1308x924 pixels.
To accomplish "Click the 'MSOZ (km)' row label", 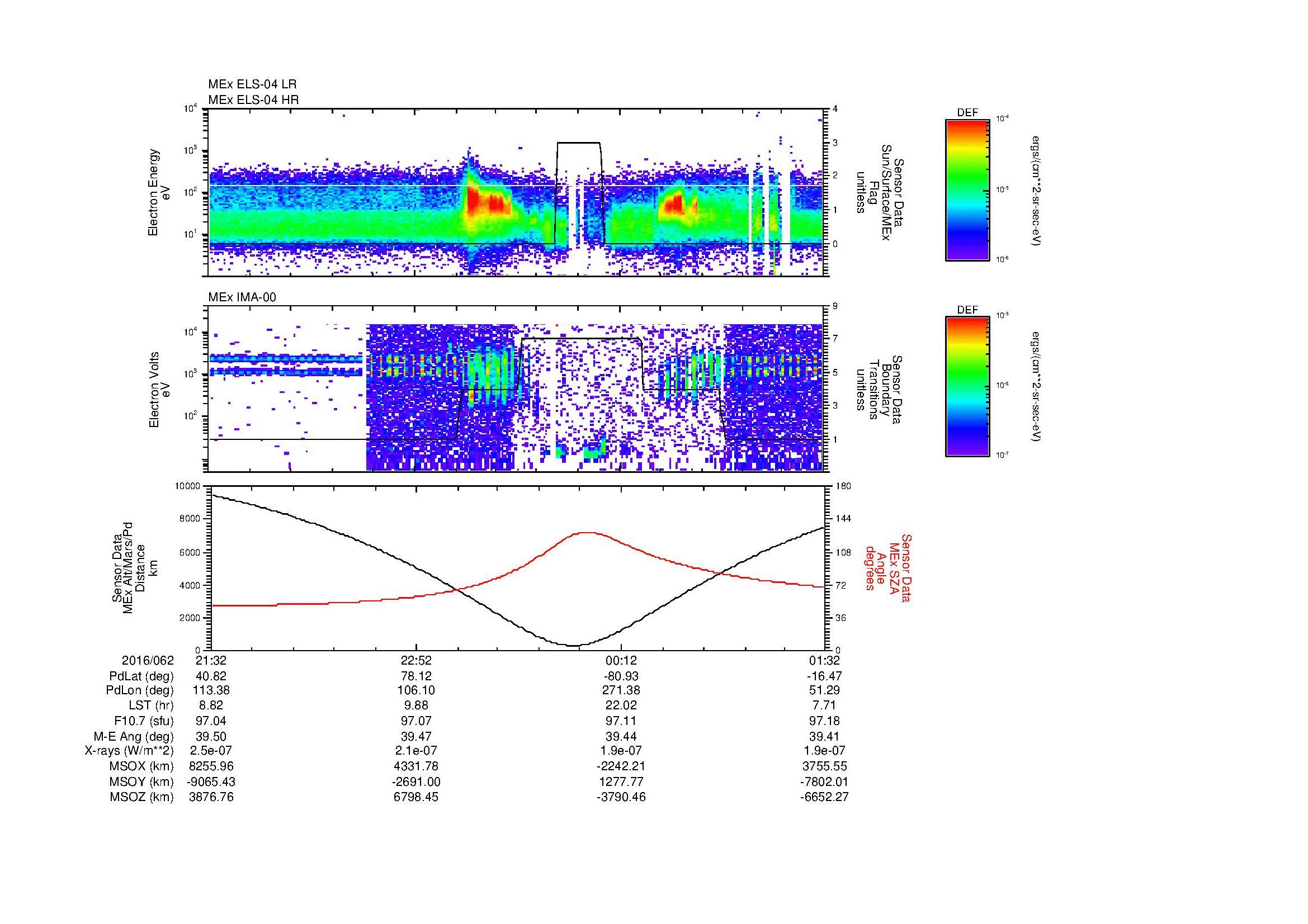I will pyautogui.click(x=141, y=797).
